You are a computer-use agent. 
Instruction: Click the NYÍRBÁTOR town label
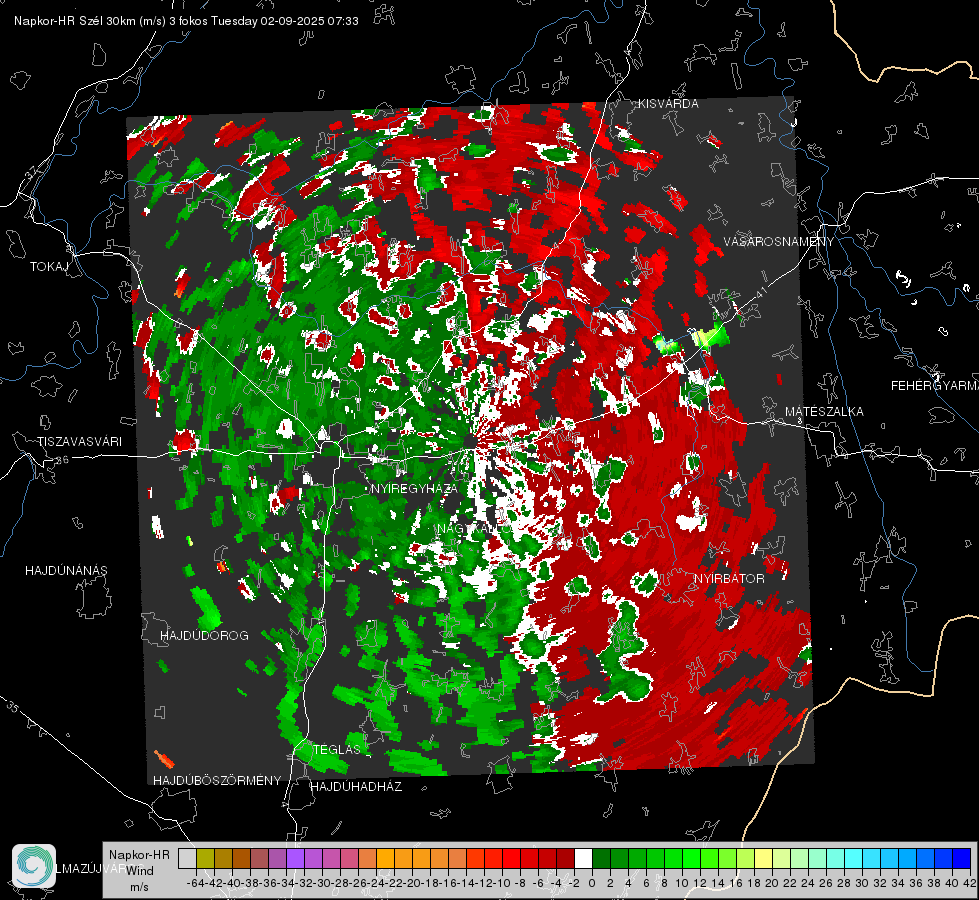[x=729, y=579]
